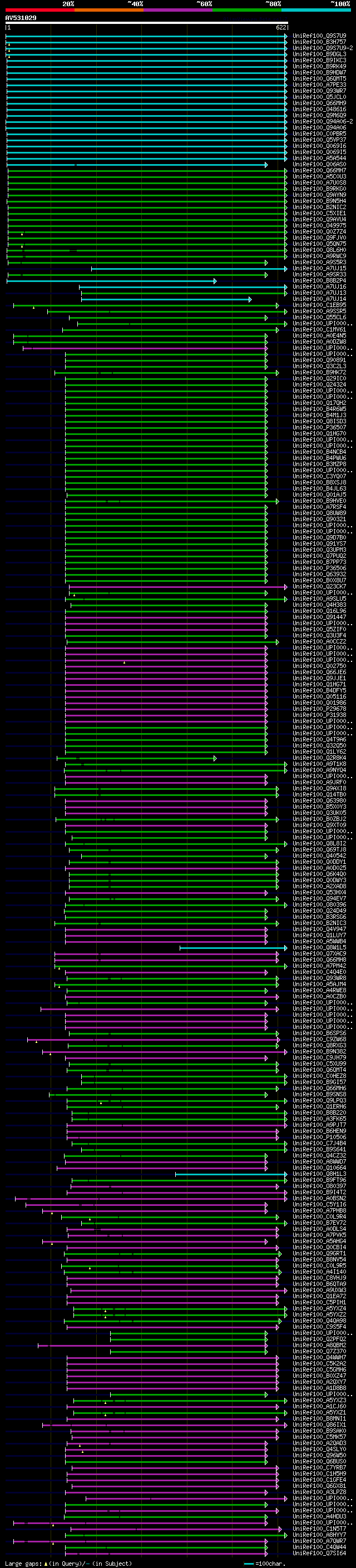Select the UniRef100_Q93WR7 label
The height and width of the screenshot is (1568, 356).
point(319,91)
